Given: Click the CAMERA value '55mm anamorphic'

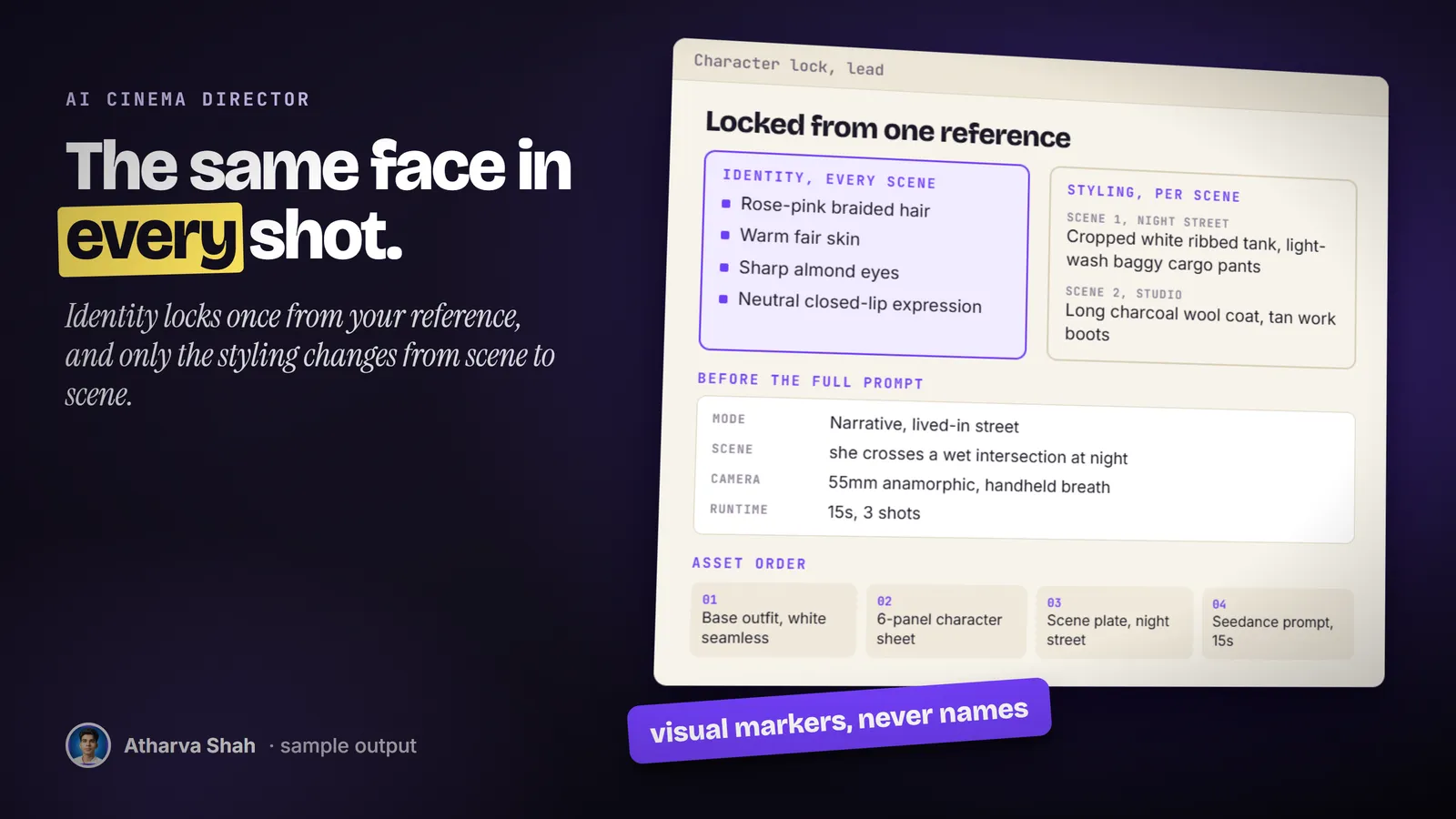Looking at the screenshot, I should [968, 484].
